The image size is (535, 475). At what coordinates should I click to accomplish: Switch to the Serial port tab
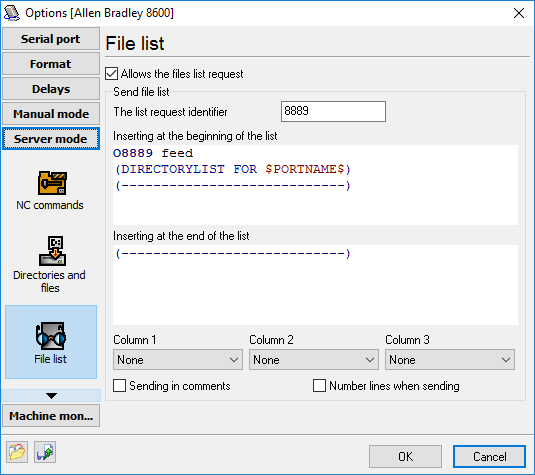[51, 39]
